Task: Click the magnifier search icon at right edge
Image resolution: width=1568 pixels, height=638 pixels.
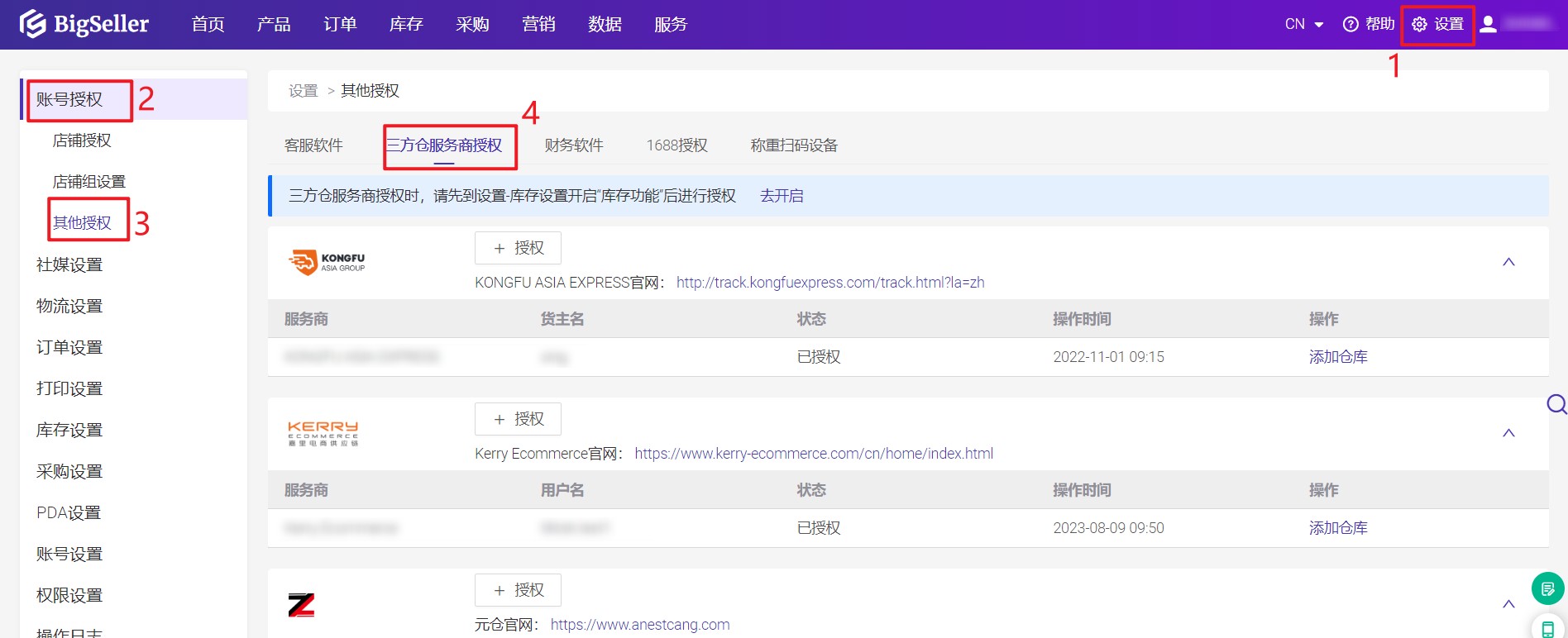Action: [1556, 403]
